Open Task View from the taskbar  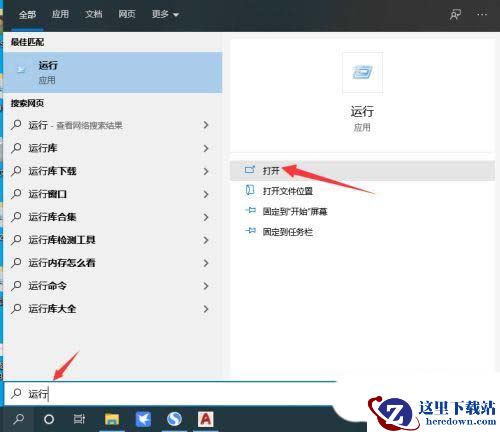[x=79, y=419]
